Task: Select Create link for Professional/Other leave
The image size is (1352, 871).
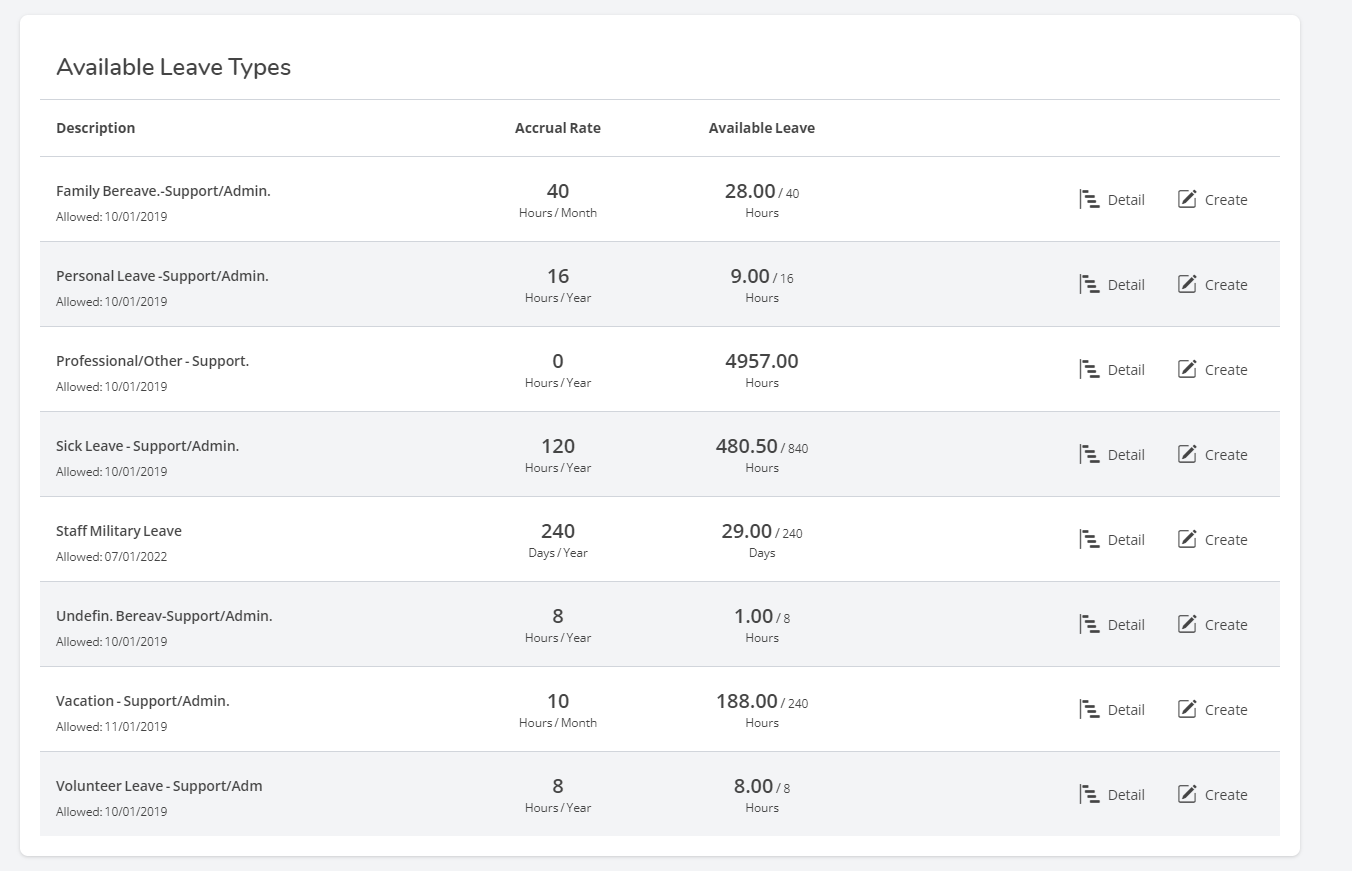Action: coord(1225,370)
